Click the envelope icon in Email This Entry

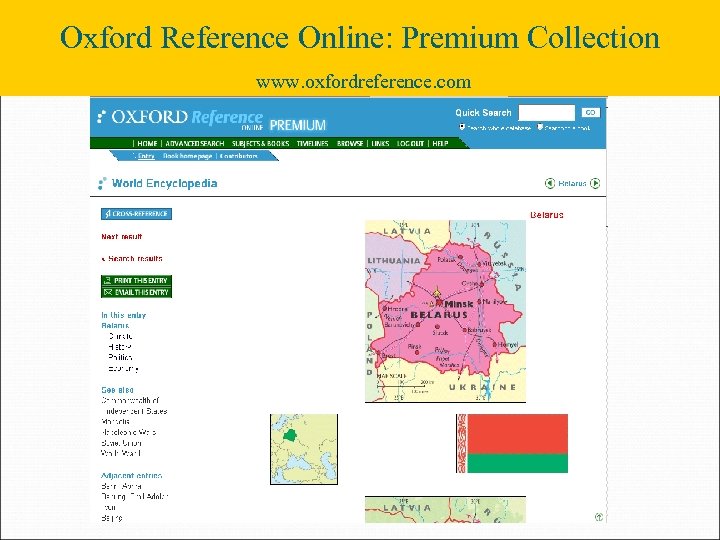click(108, 292)
